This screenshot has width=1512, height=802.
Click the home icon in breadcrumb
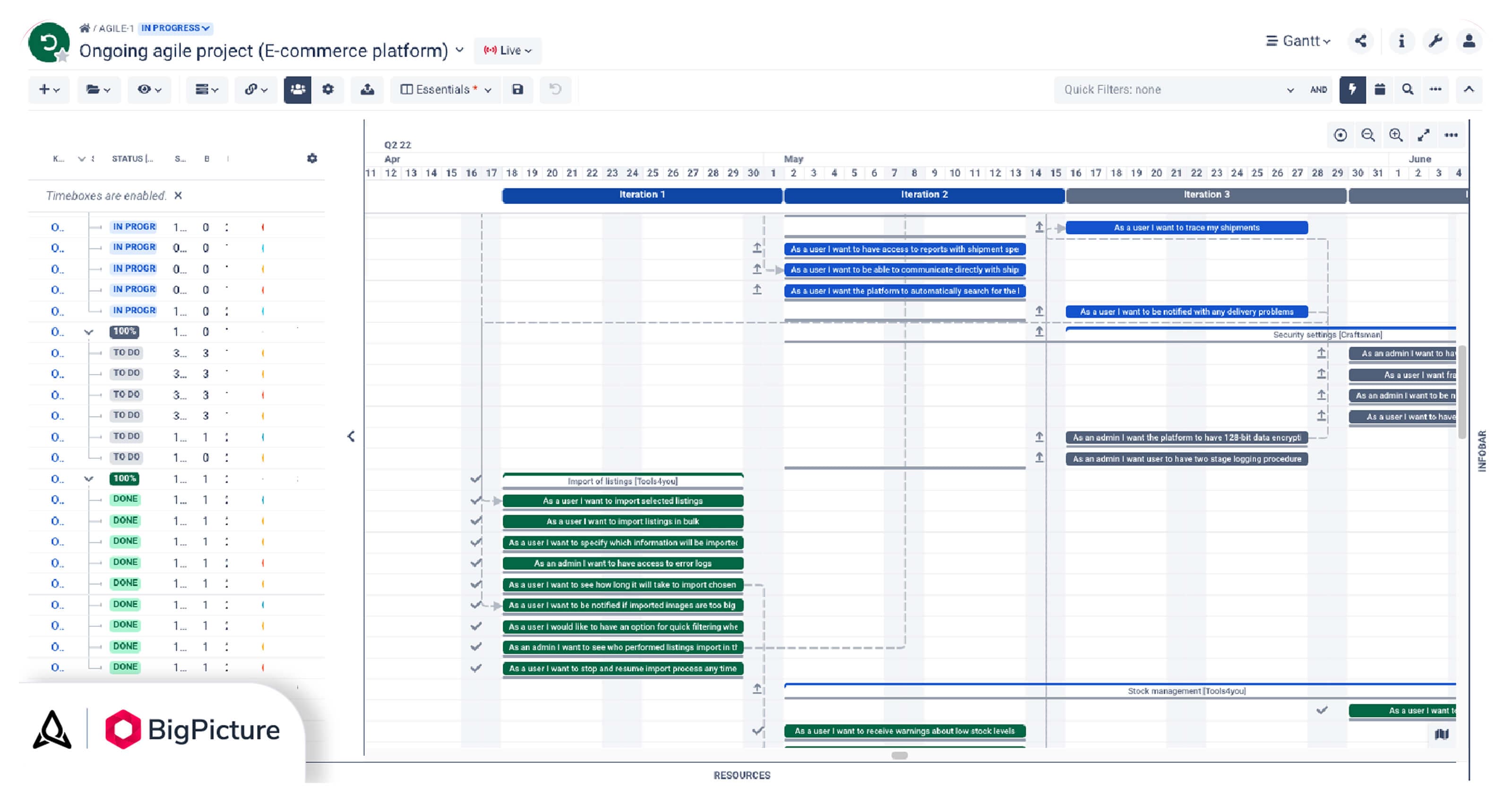click(85, 27)
